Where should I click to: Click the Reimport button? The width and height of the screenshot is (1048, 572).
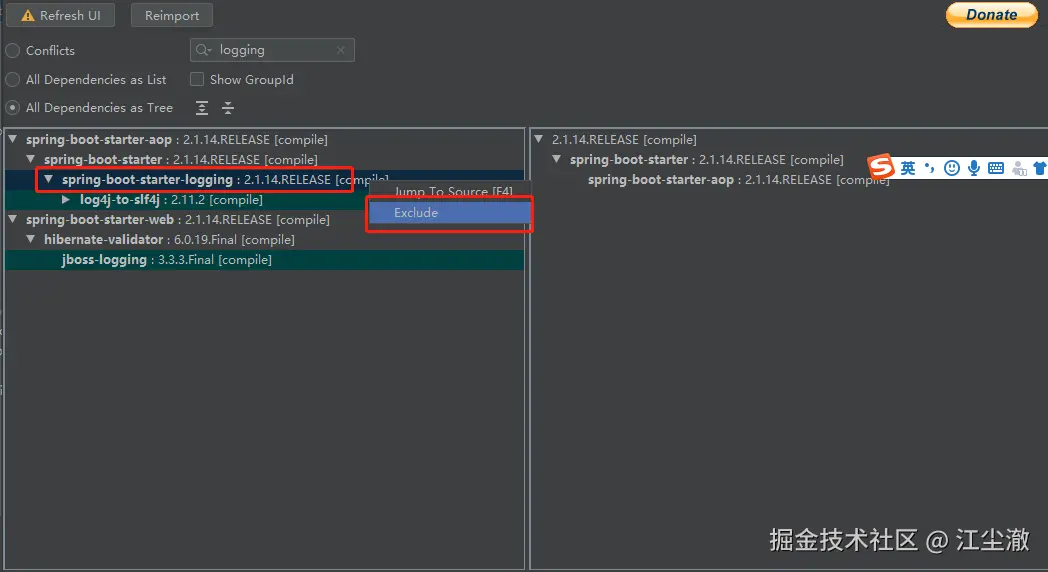click(x=172, y=15)
